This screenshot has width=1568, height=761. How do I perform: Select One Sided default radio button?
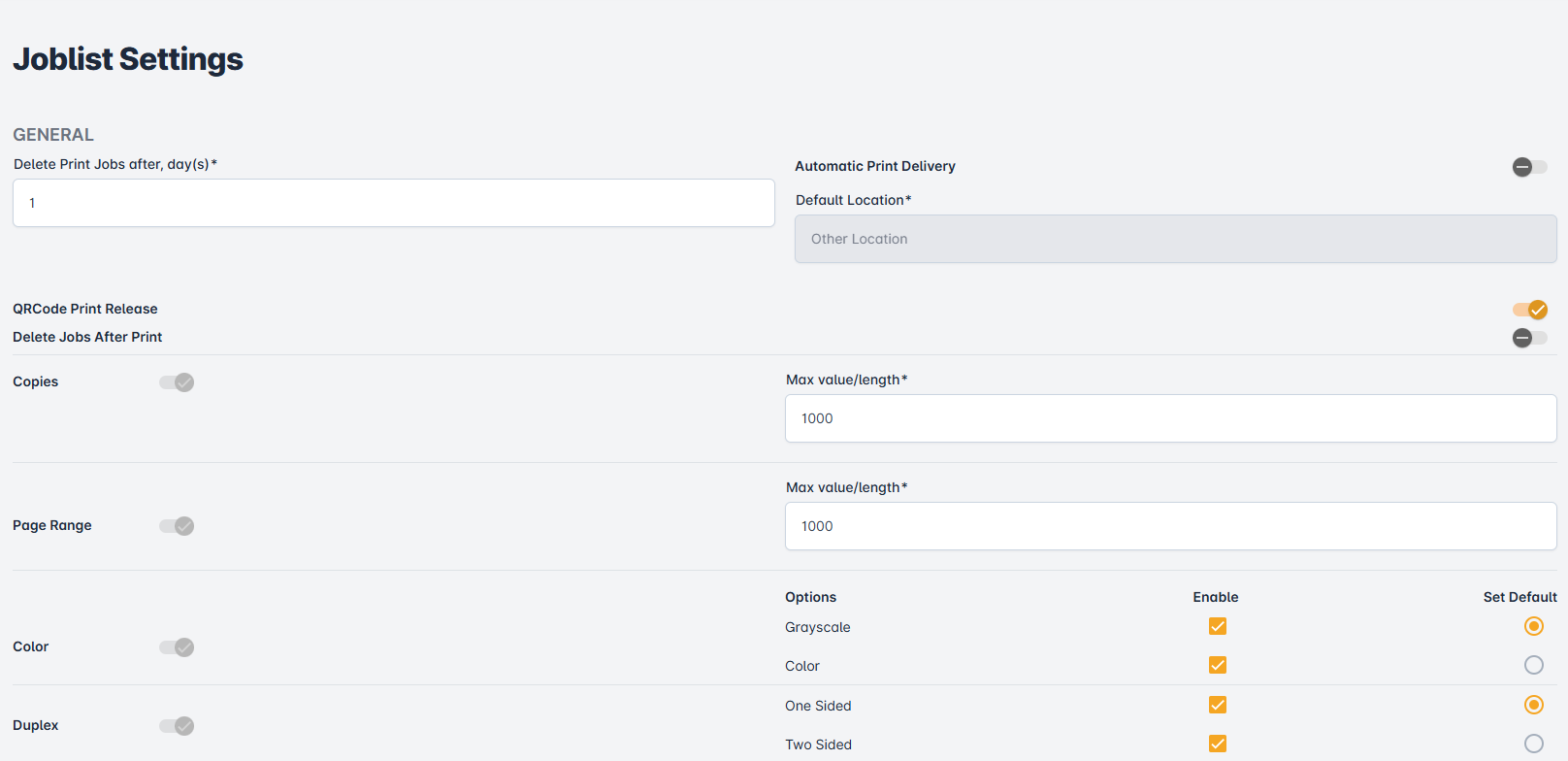pyautogui.click(x=1533, y=705)
